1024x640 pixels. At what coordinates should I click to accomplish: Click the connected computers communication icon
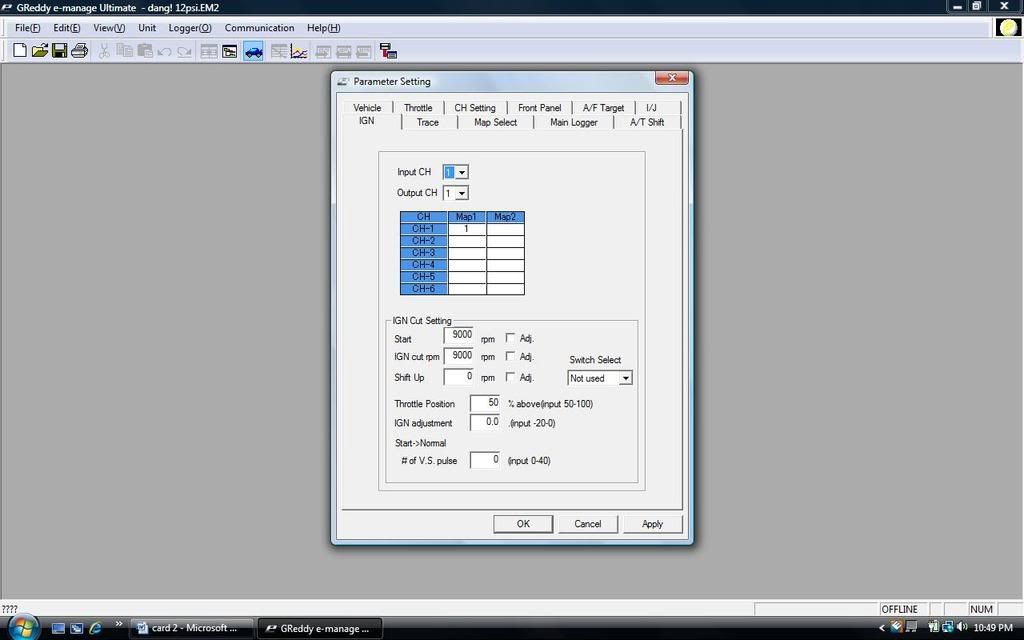[388, 51]
